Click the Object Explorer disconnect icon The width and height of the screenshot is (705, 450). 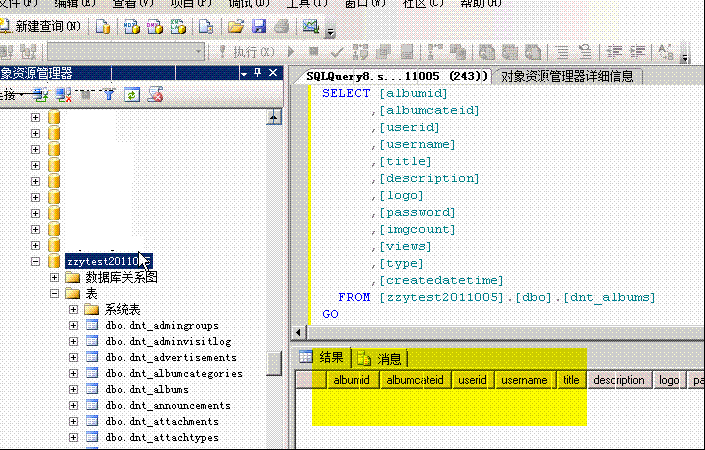63,95
